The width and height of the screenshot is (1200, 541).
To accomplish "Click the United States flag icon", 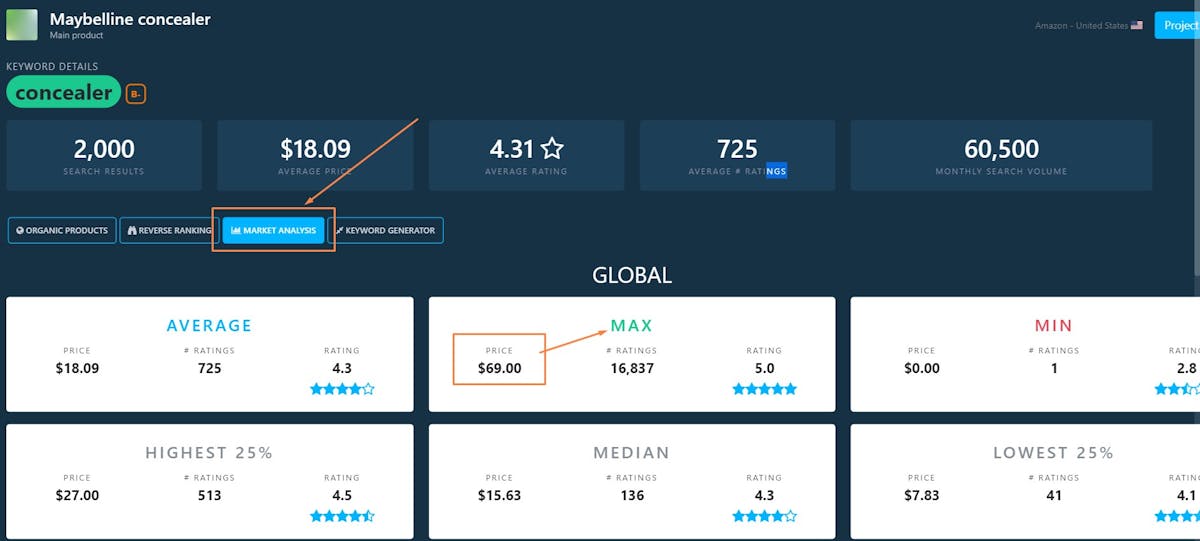I will pyautogui.click(x=1137, y=26).
